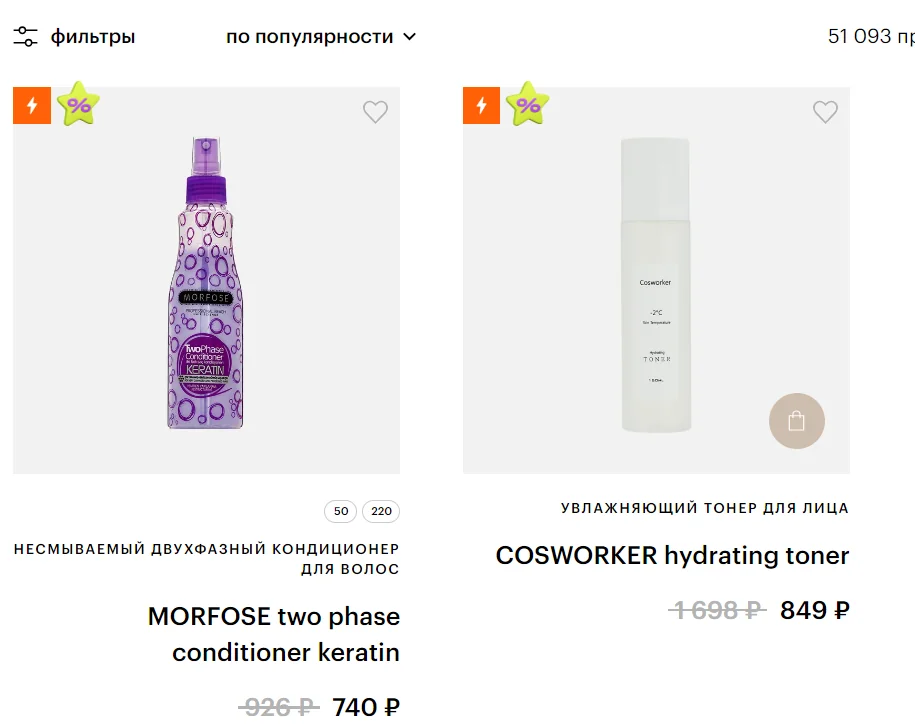Open COSWORKER hydrating toner title link
915x725 pixels.
(672, 555)
